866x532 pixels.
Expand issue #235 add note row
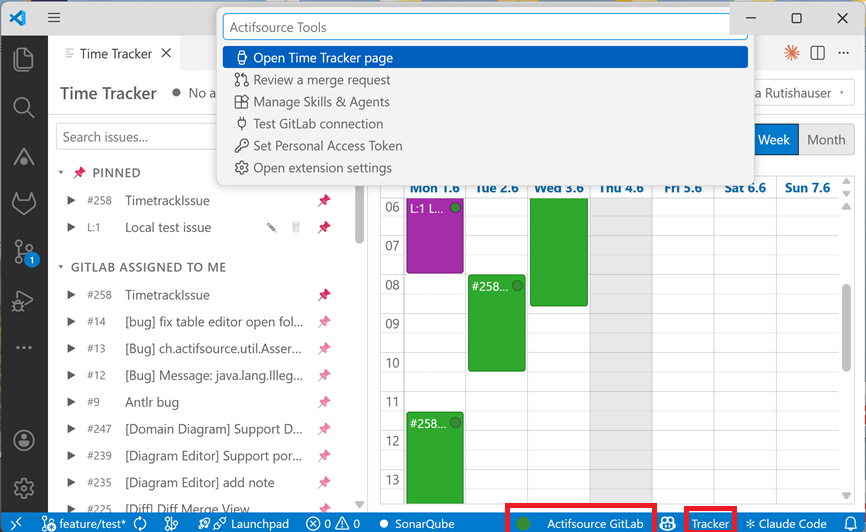click(x=71, y=482)
